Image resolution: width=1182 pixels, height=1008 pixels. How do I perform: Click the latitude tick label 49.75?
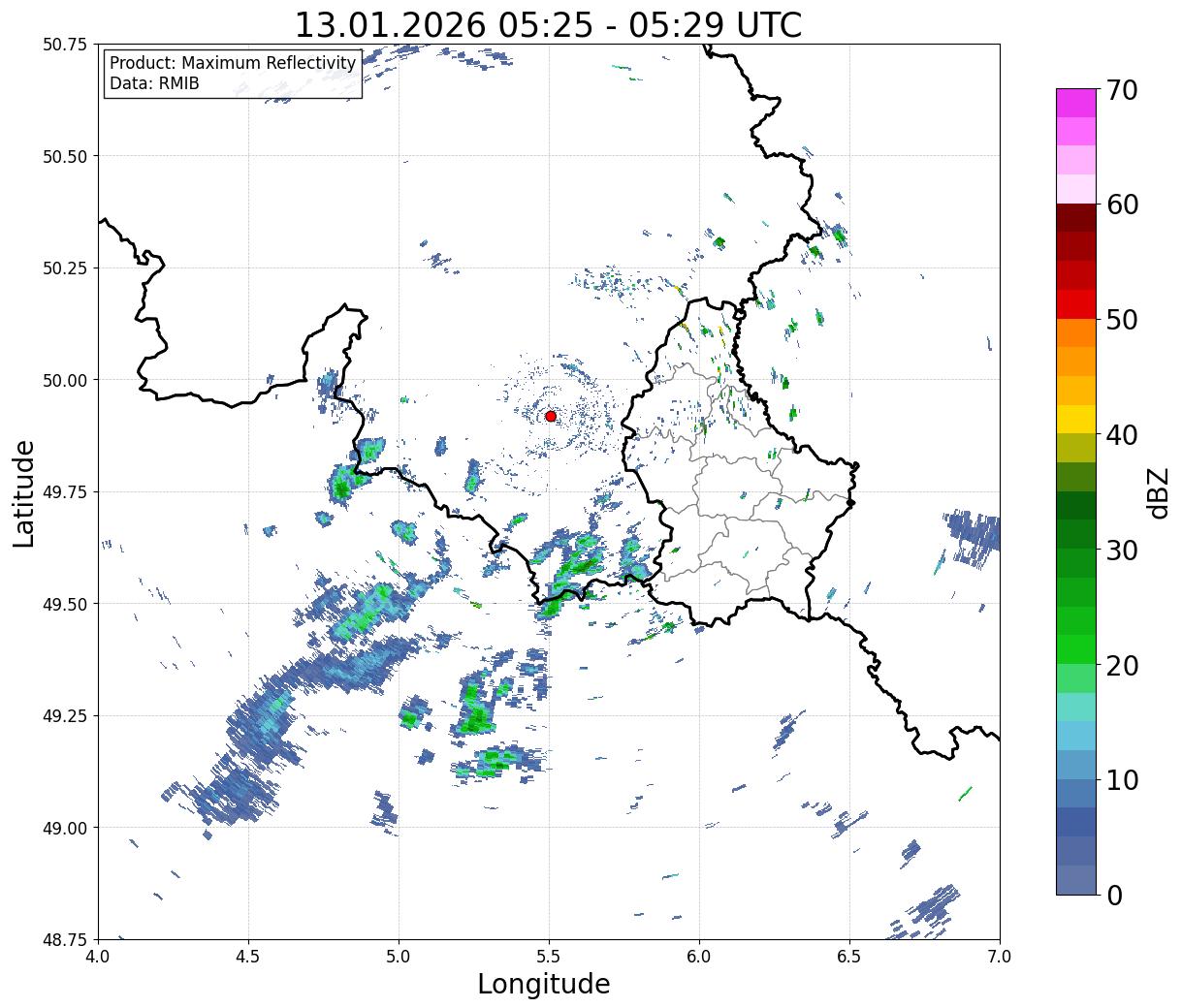65,492
